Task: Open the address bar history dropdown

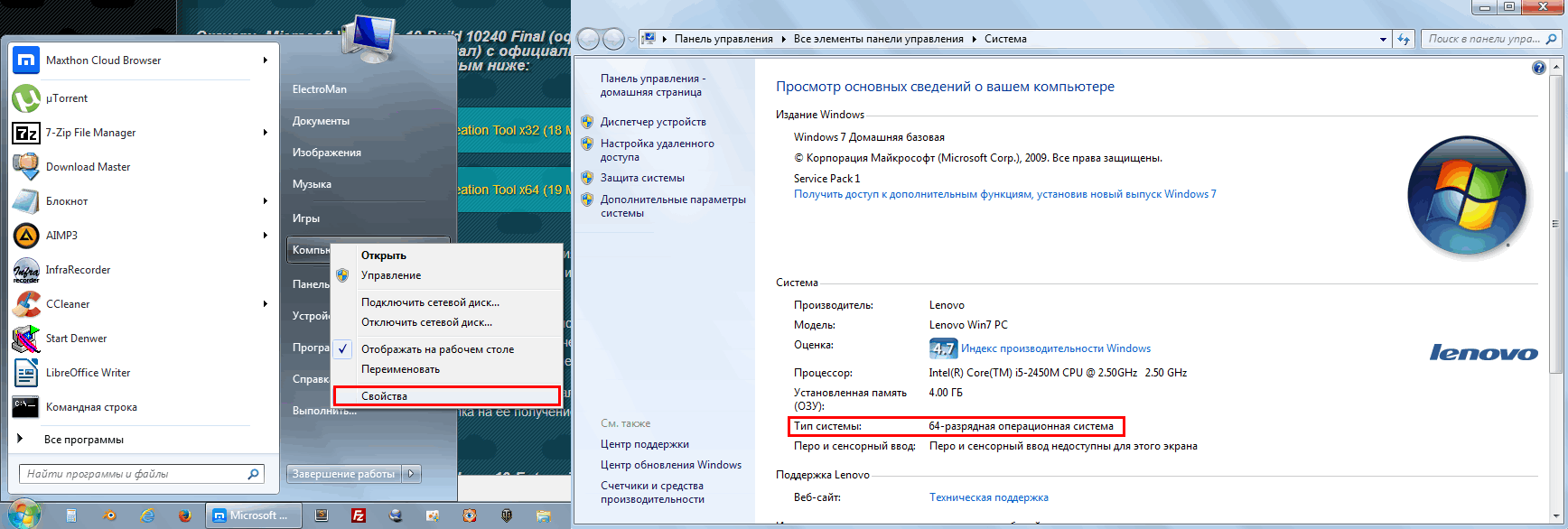Action: coord(1383,39)
